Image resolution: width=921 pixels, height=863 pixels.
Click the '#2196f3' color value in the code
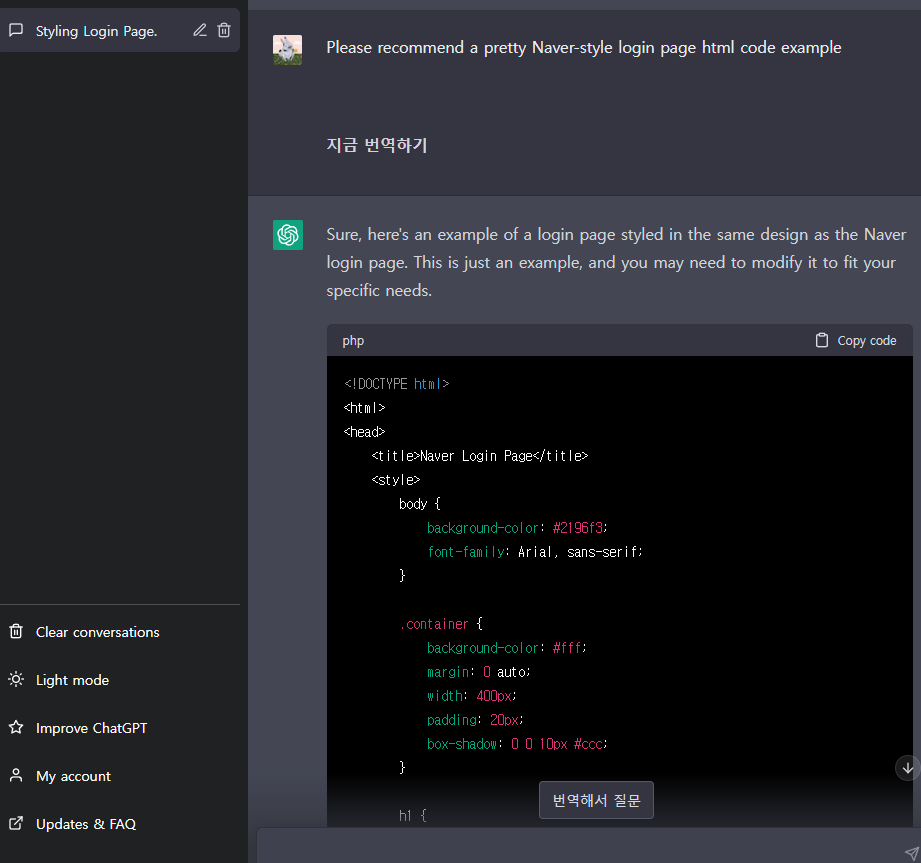pyautogui.click(x=579, y=528)
